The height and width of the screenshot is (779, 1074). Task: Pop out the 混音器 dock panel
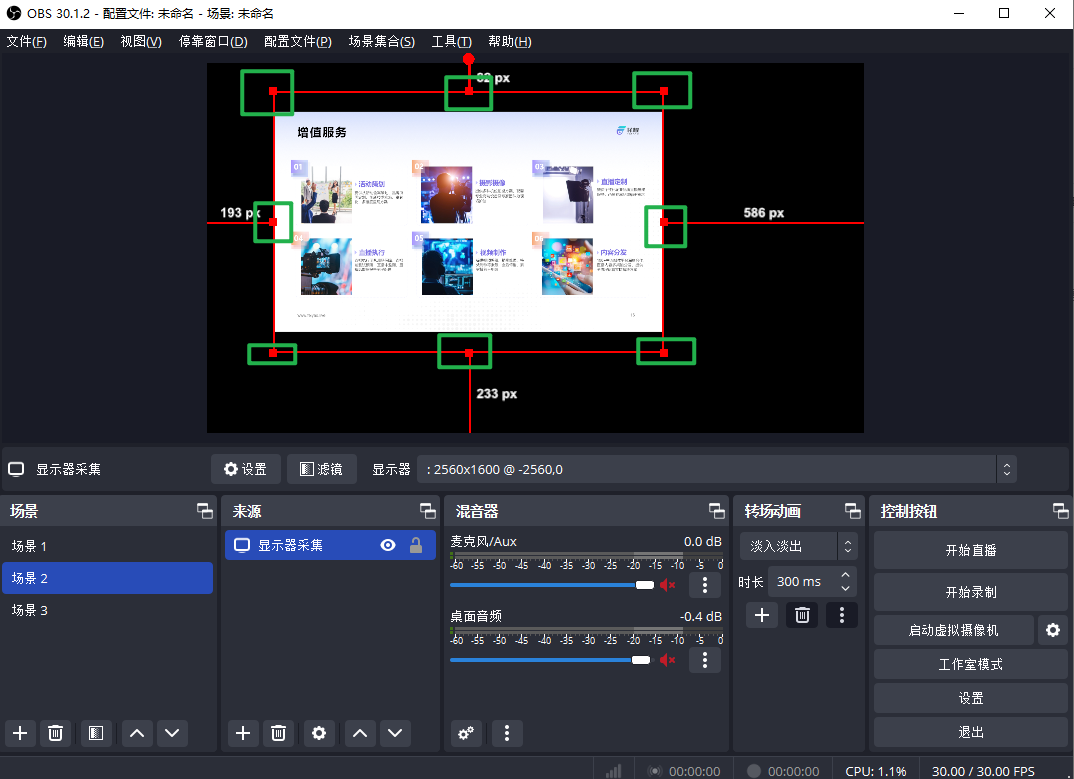(717, 511)
